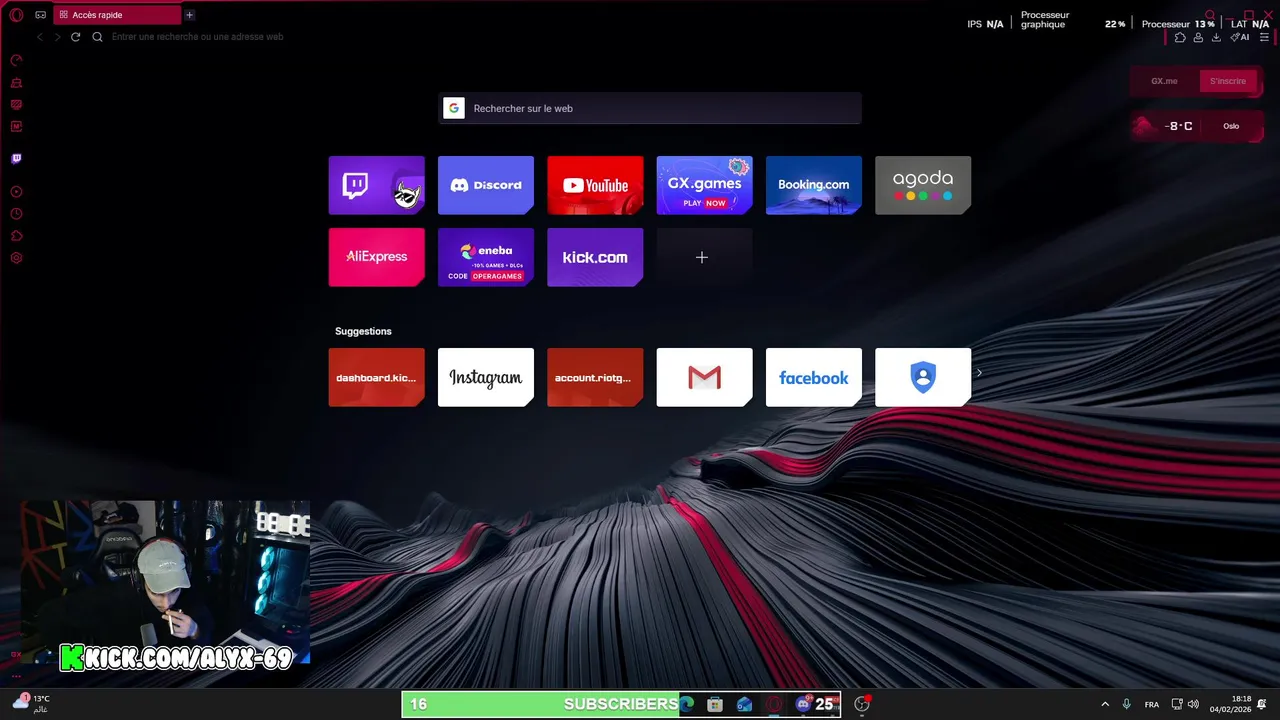Open the AI assistant button

click(x=1240, y=37)
